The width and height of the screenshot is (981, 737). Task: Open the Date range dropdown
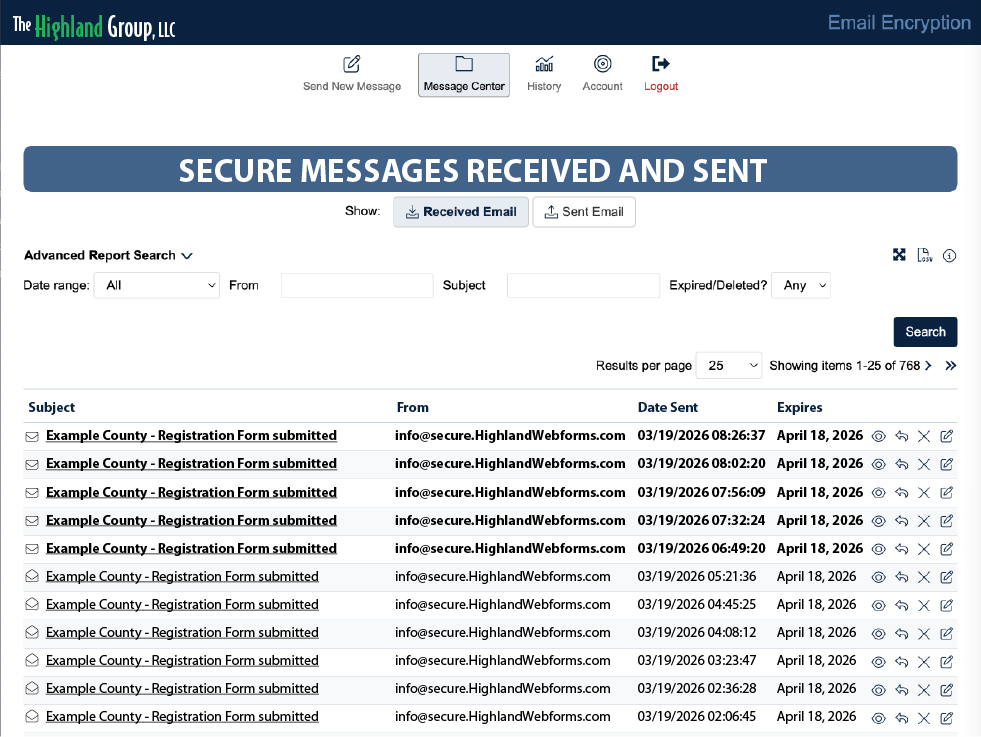[156, 285]
